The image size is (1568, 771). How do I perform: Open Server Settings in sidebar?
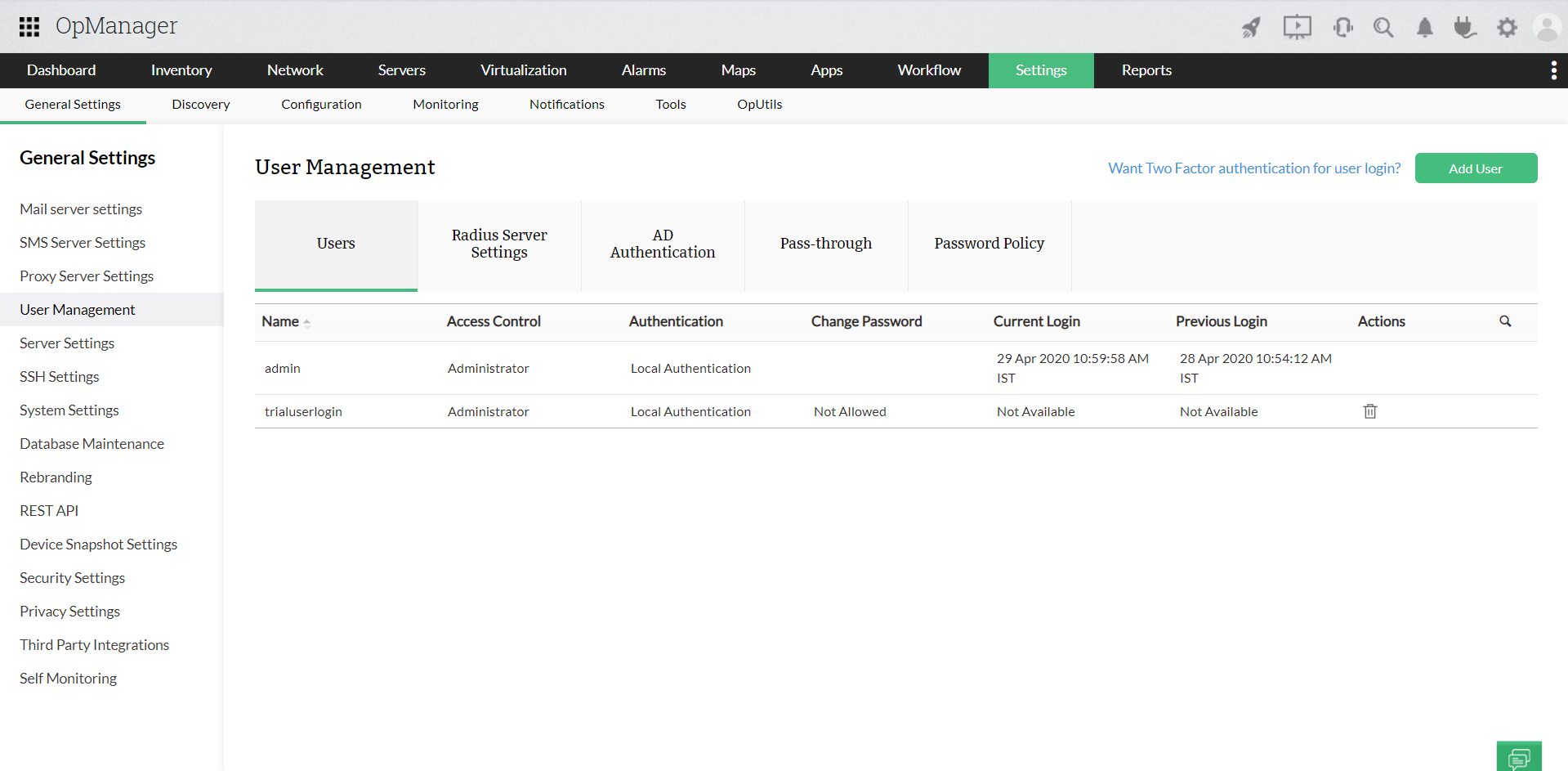67,343
